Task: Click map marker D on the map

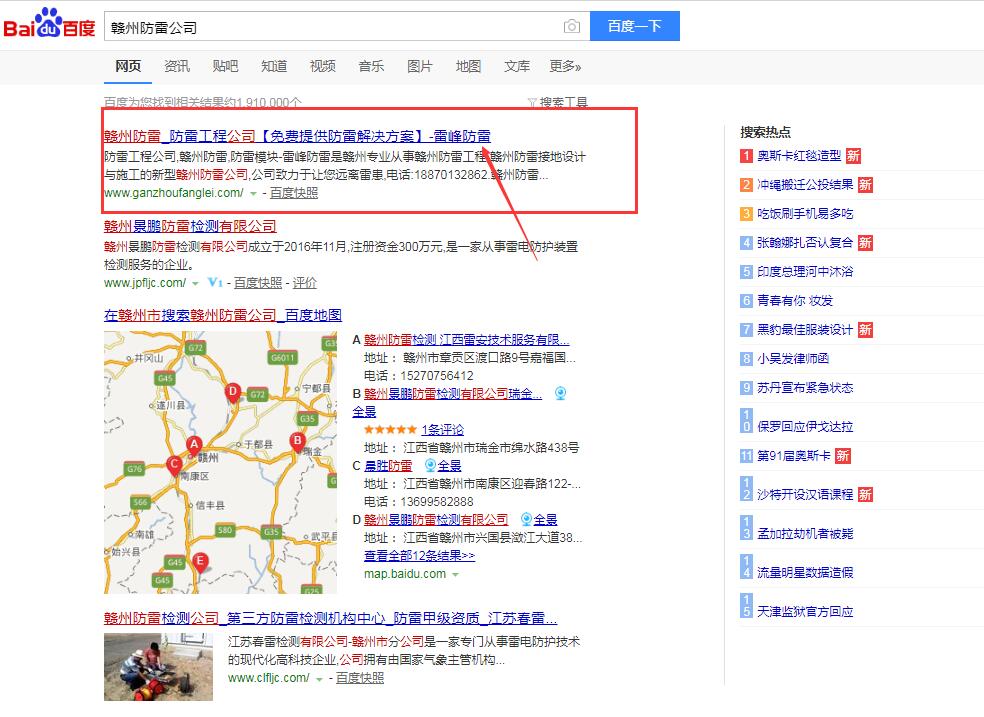Action: (x=233, y=392)
